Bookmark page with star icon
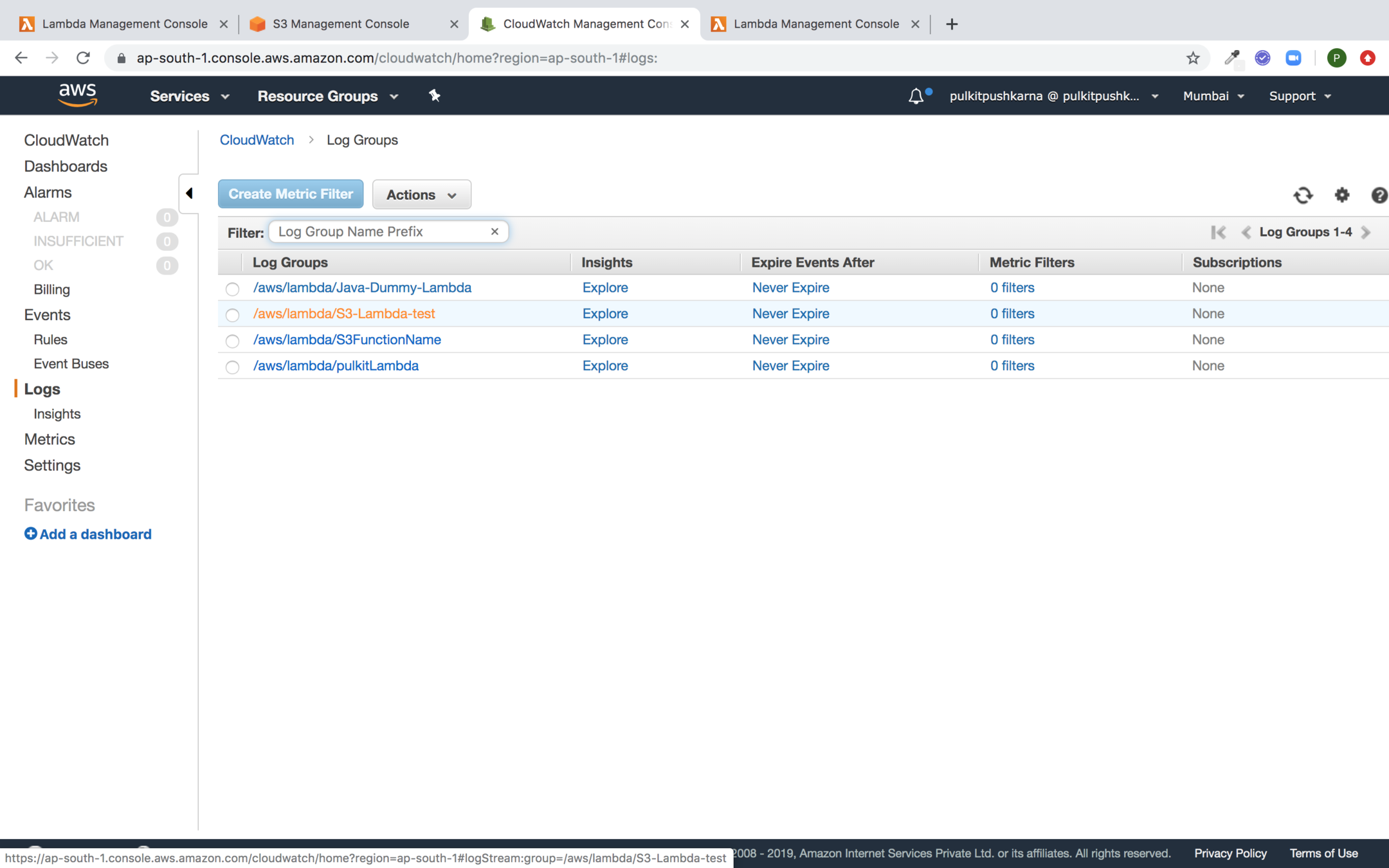Viewport: 1389px width, 868px height. point(1193,58)
